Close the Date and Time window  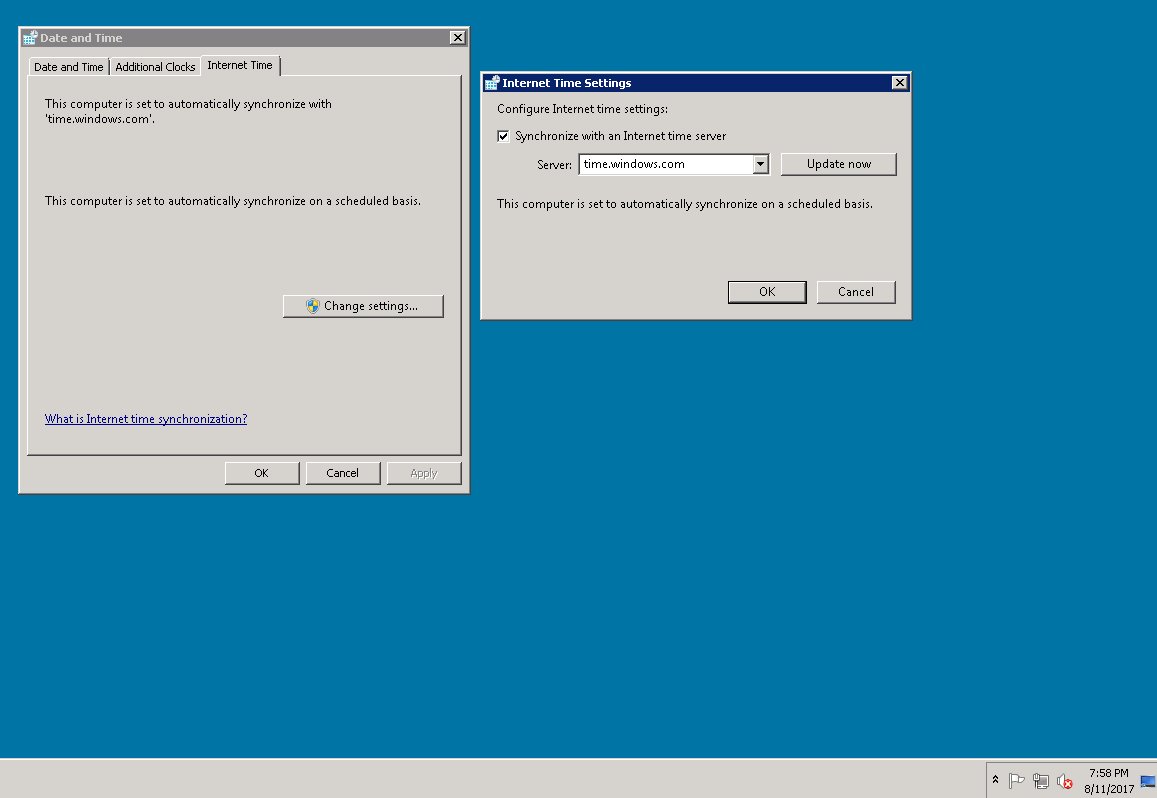457,38
